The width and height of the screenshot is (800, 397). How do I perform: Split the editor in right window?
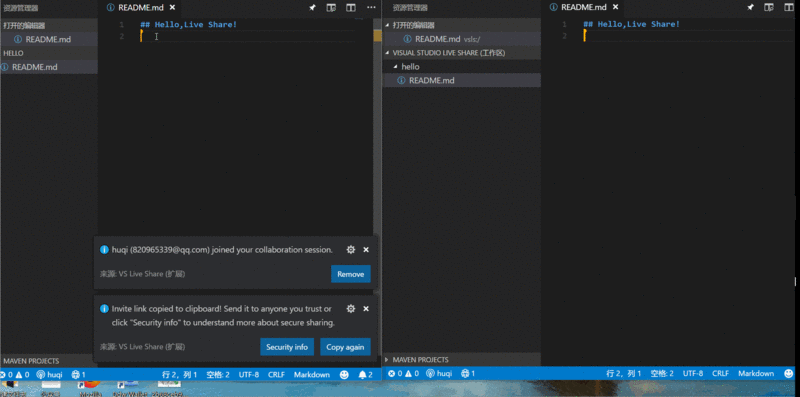pyautogui.click(x=788, y=8)
